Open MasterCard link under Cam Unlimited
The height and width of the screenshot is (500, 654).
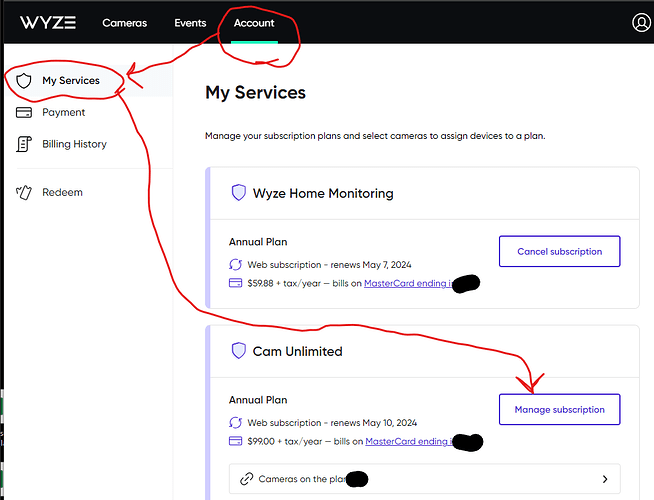(x=410, y=441)
